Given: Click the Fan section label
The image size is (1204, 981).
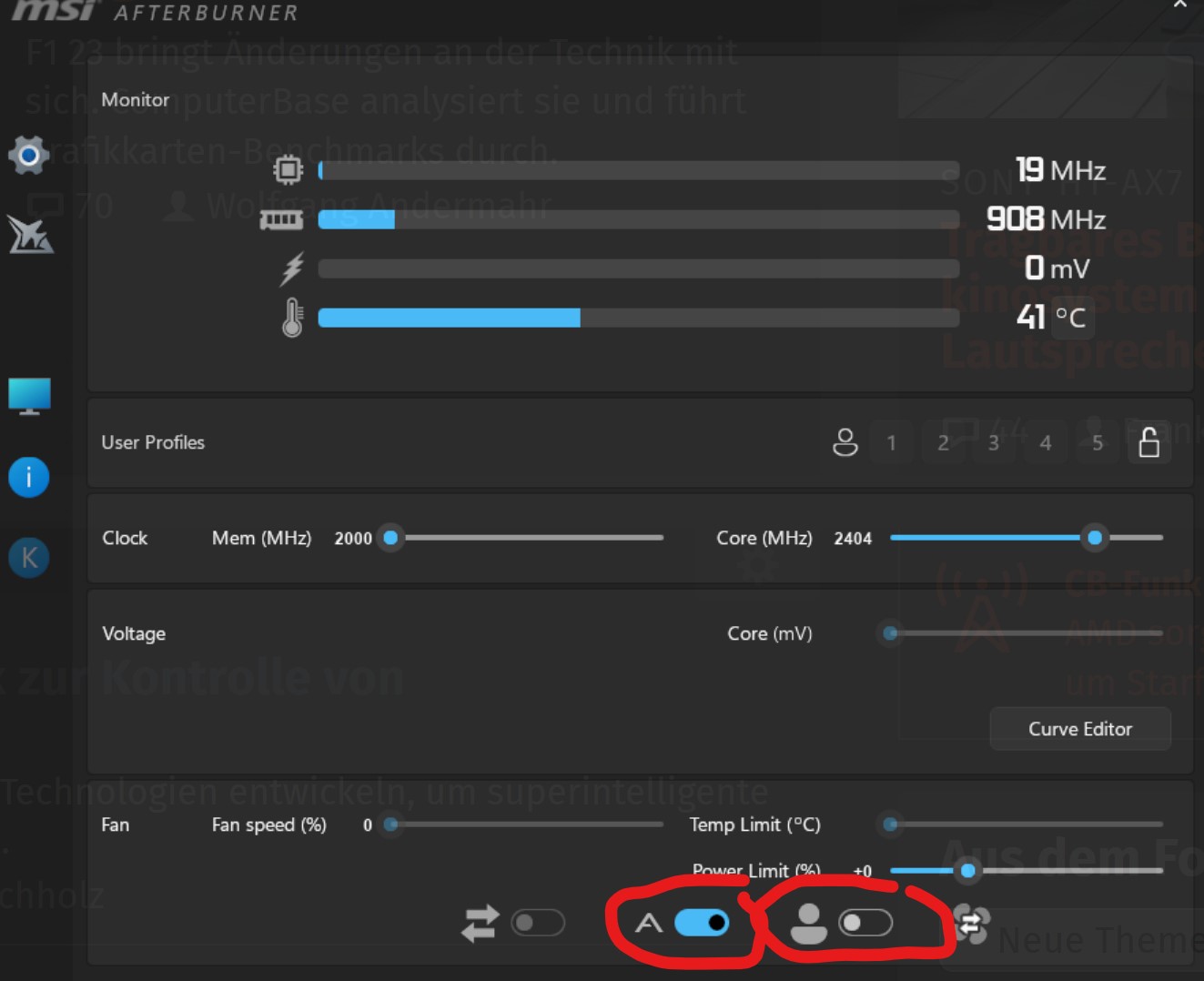Looking at the screenshot, I should (x=116, y=824).
